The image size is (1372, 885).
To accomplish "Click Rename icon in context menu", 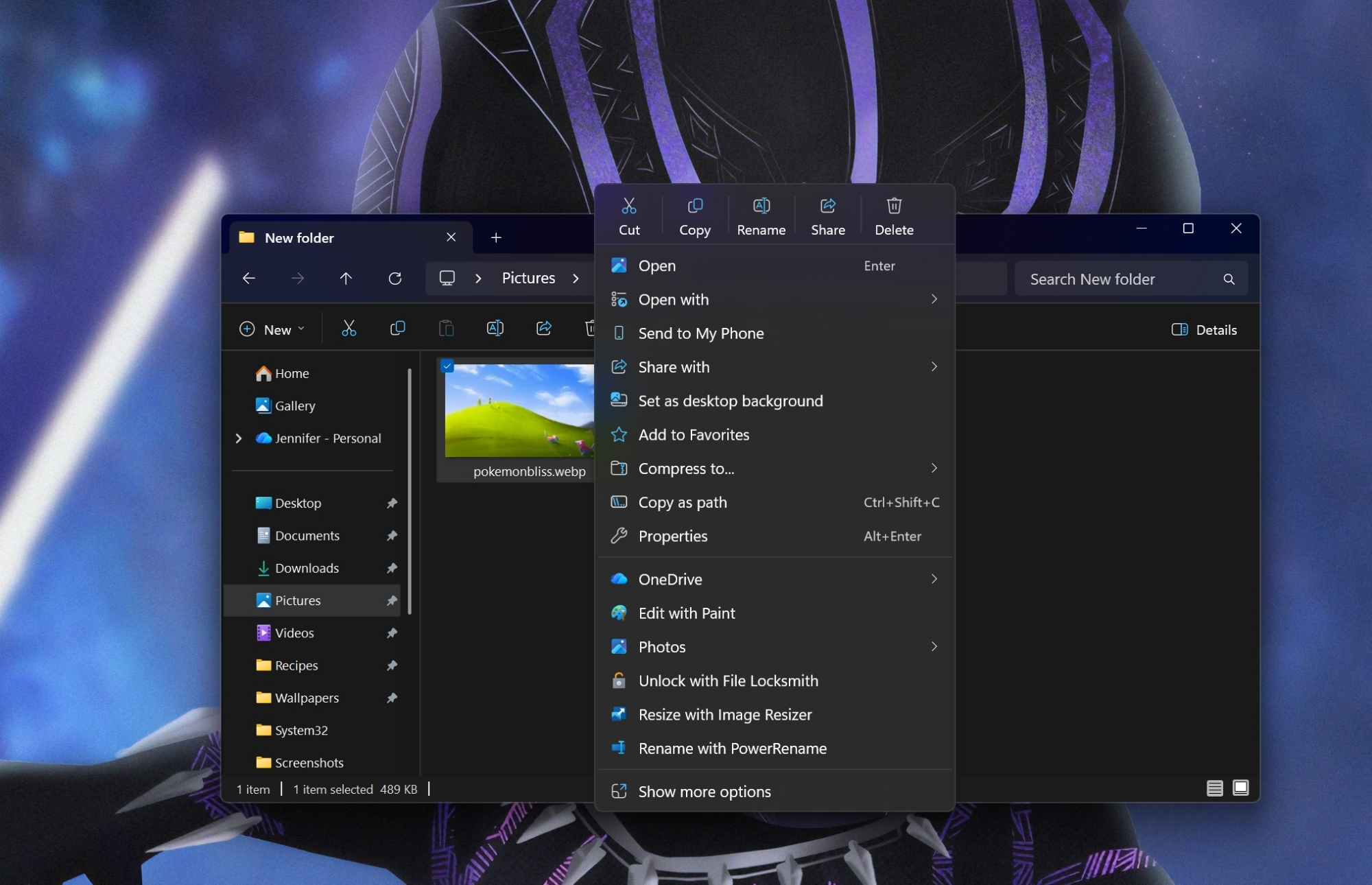I will [x=761, y=206].
